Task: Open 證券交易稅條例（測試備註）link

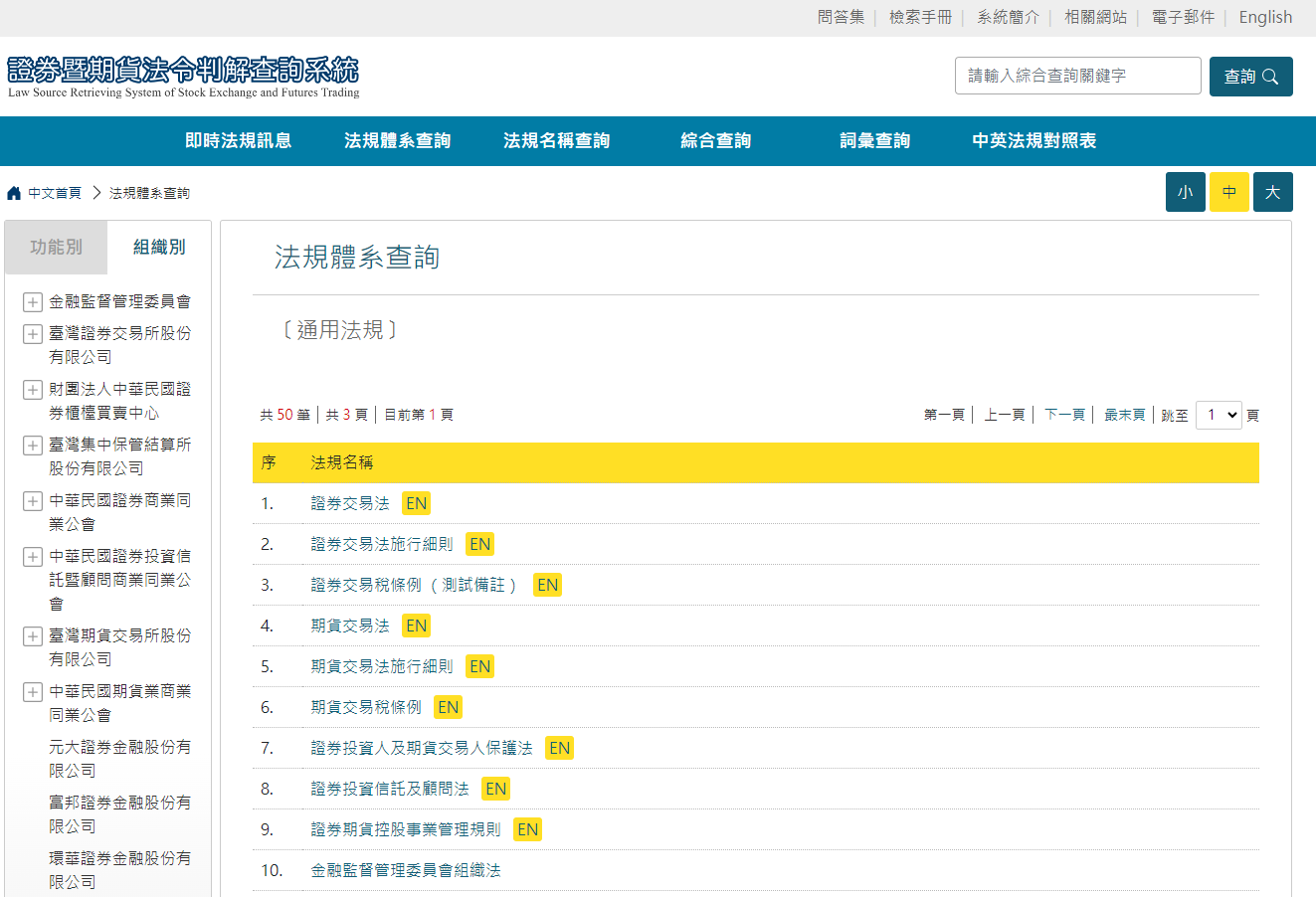Action: (415, 585)
